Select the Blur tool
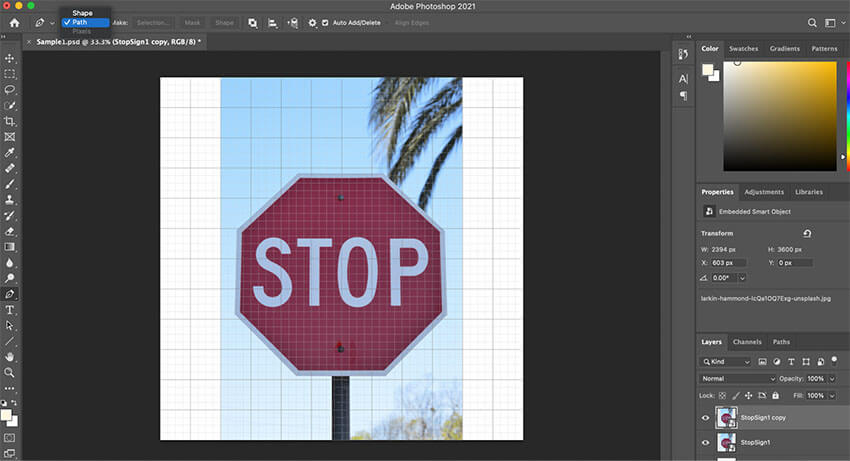This screenshot has width=850, height=461. pos(10,262)
